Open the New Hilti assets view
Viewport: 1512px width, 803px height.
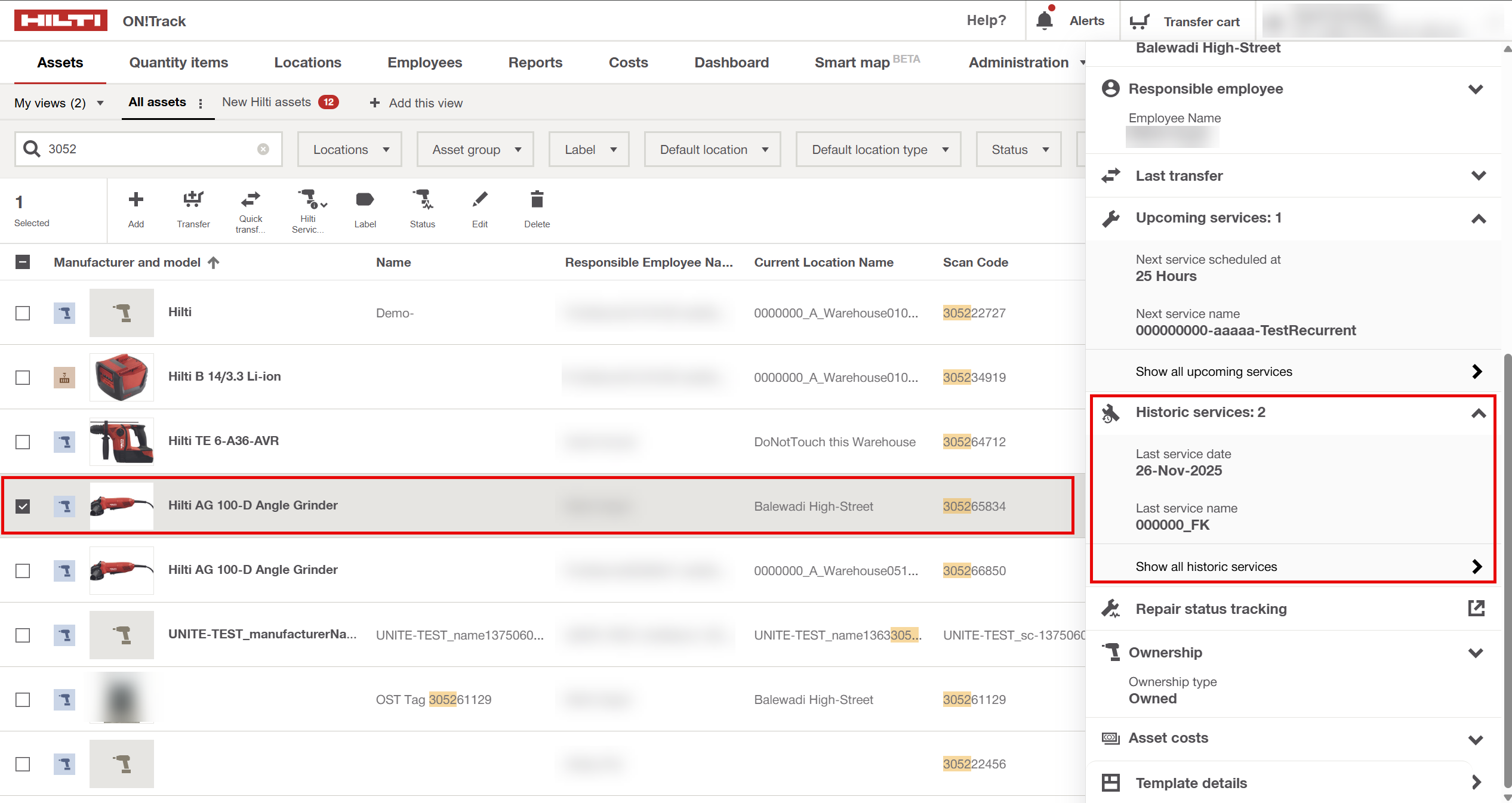[x=267, y=102]
